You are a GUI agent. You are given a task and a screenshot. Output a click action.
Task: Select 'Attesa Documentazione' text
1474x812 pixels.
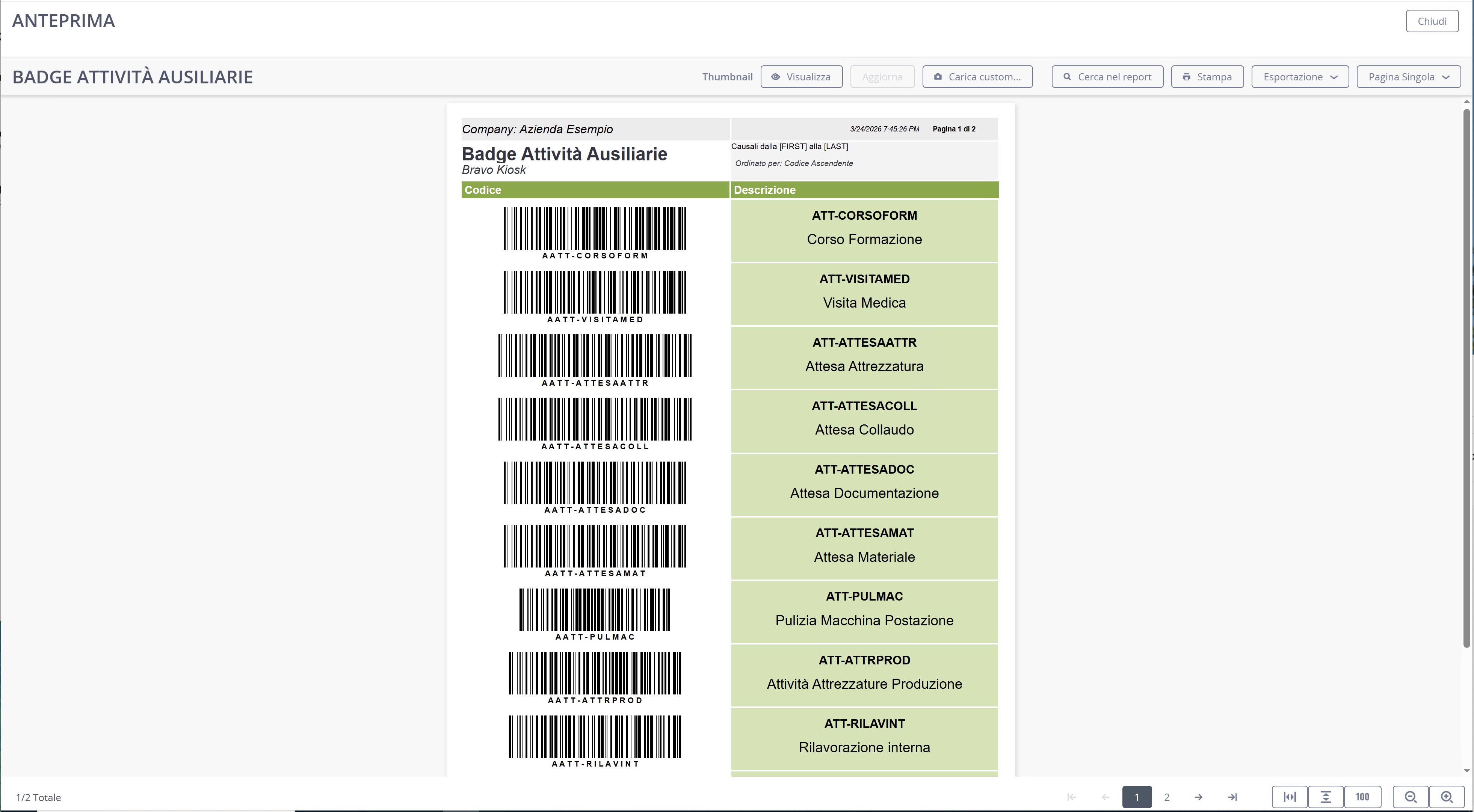click(864, 493)
